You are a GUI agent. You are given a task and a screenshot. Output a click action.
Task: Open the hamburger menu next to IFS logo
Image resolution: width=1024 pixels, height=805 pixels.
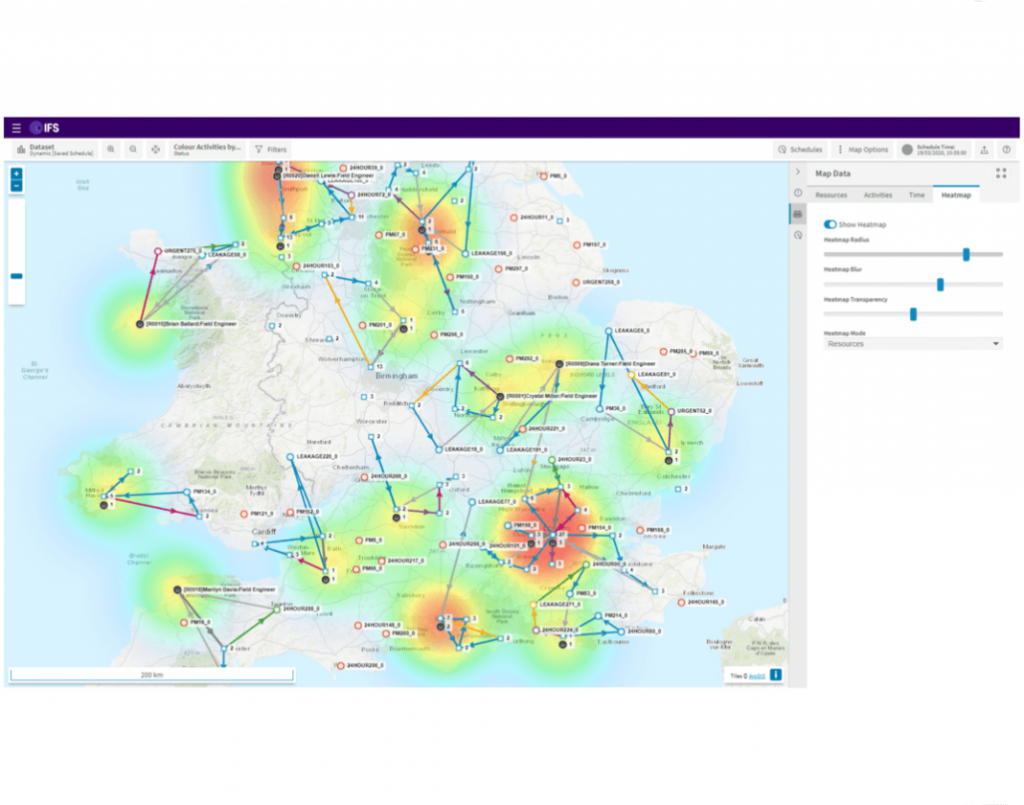point(16,128)
